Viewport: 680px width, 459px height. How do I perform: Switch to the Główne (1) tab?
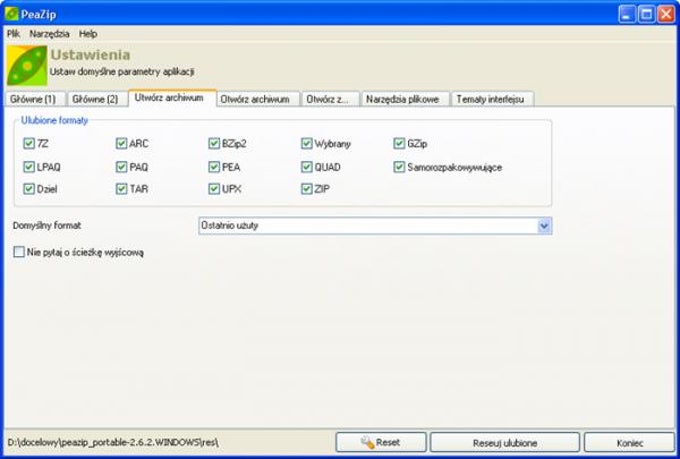click(x=35, y=99)
